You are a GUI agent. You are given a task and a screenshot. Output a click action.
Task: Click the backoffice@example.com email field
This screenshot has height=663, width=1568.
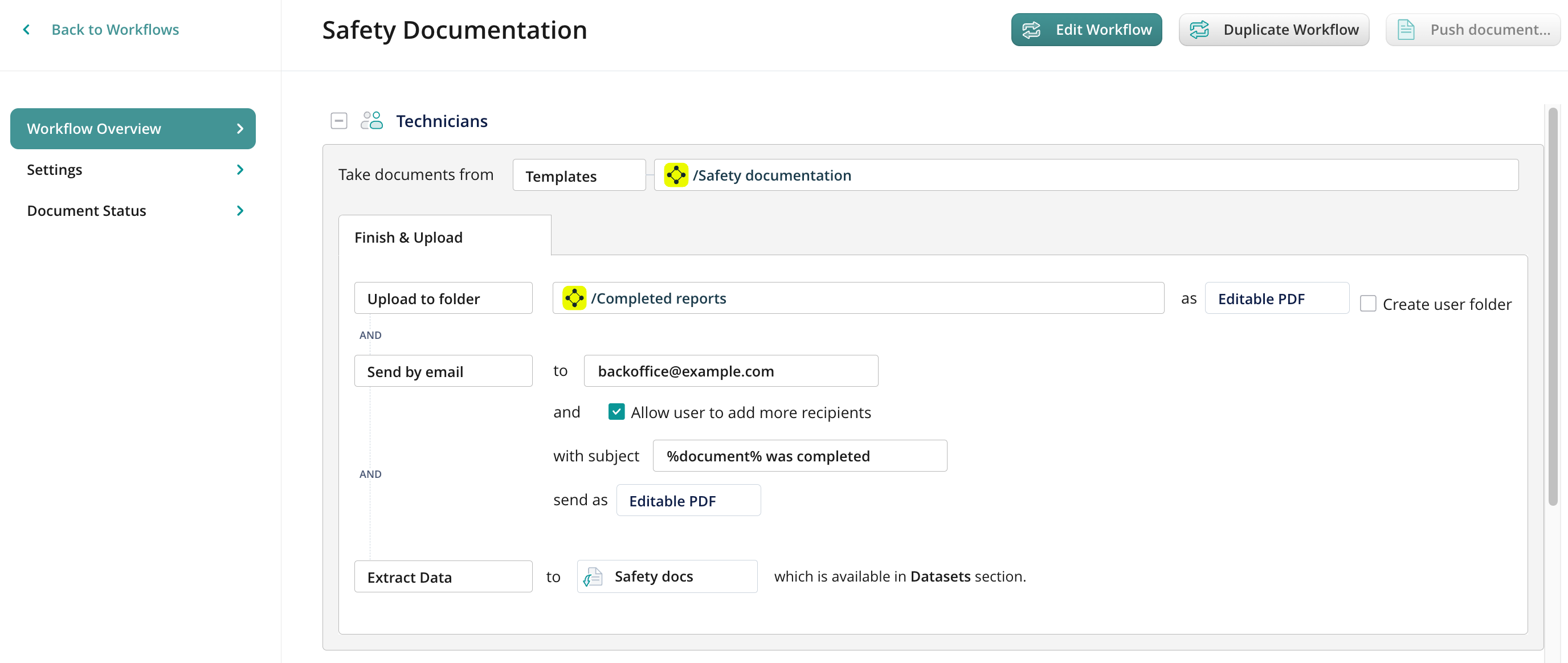730,370
